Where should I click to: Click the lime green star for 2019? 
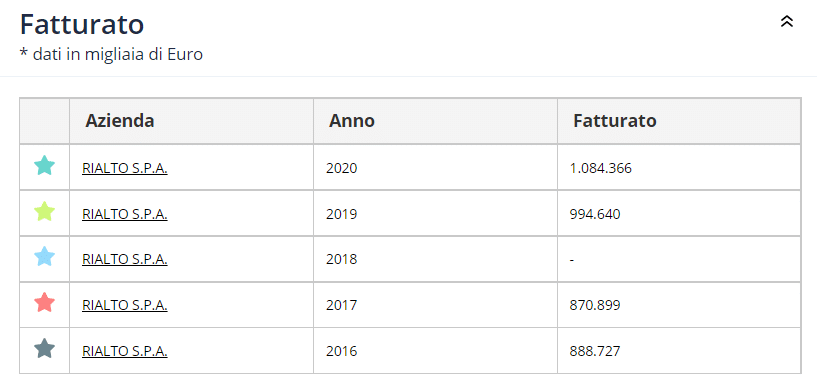(44, 211)
